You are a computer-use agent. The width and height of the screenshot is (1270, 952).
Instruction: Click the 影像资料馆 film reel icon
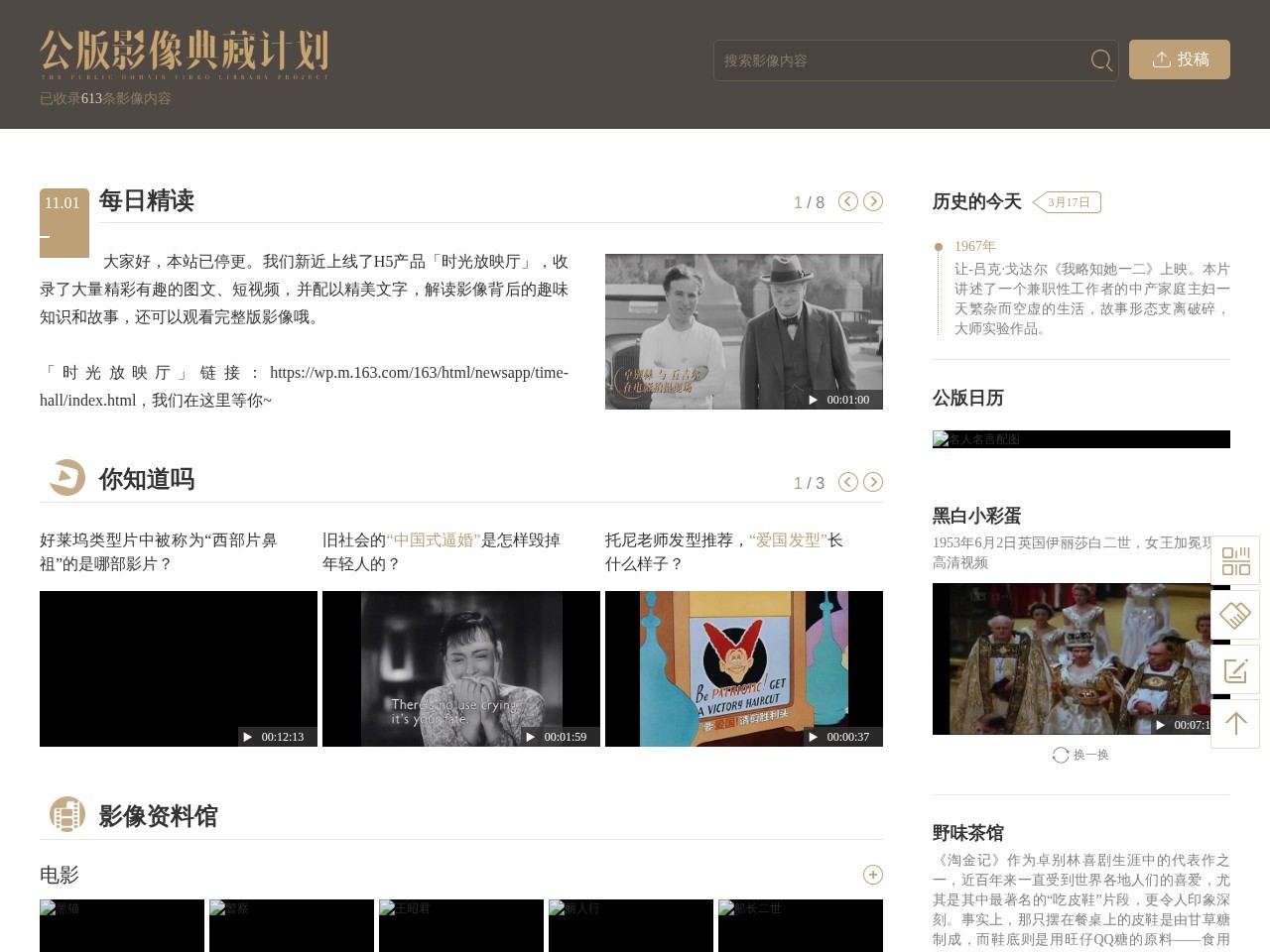pos(66,814)
